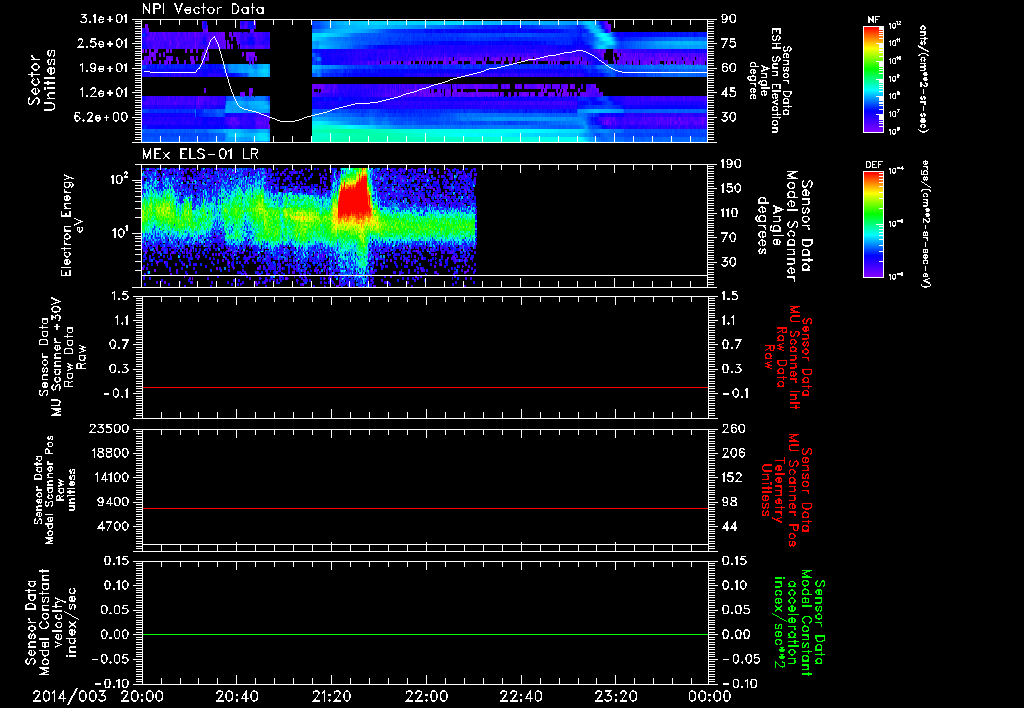Image resolution: width=1024 pixels, height=708 pixels.
Task: Click the NF color scale bar
Action: [x=873, y=79]
